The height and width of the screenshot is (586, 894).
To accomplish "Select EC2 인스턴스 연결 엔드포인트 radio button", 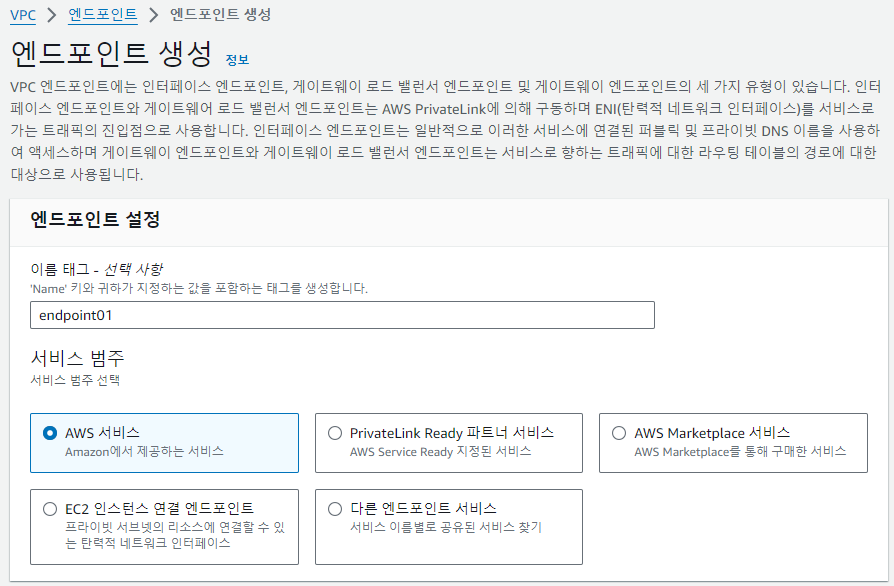I will (x=50, y=508).
